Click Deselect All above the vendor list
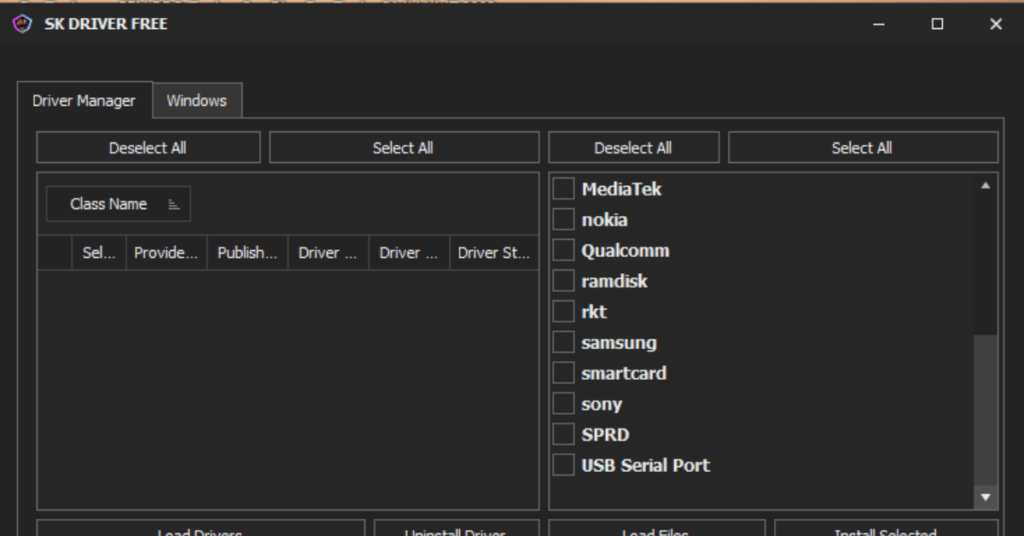 click(633, 148)
